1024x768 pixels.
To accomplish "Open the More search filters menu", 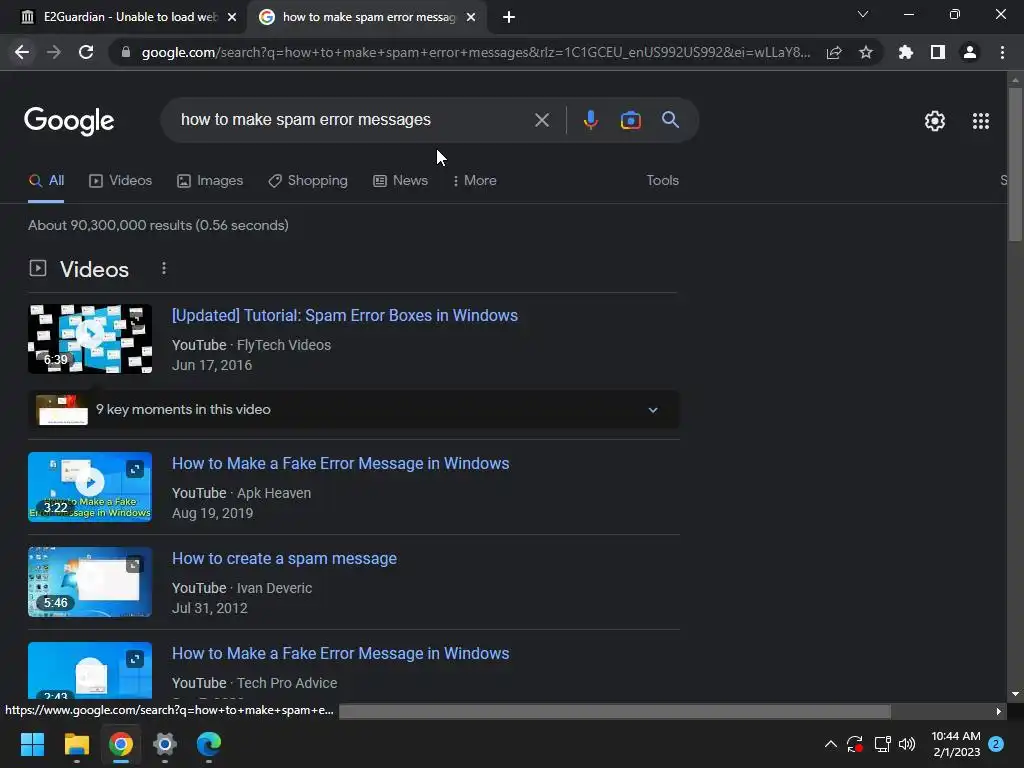I will [475, 181].
